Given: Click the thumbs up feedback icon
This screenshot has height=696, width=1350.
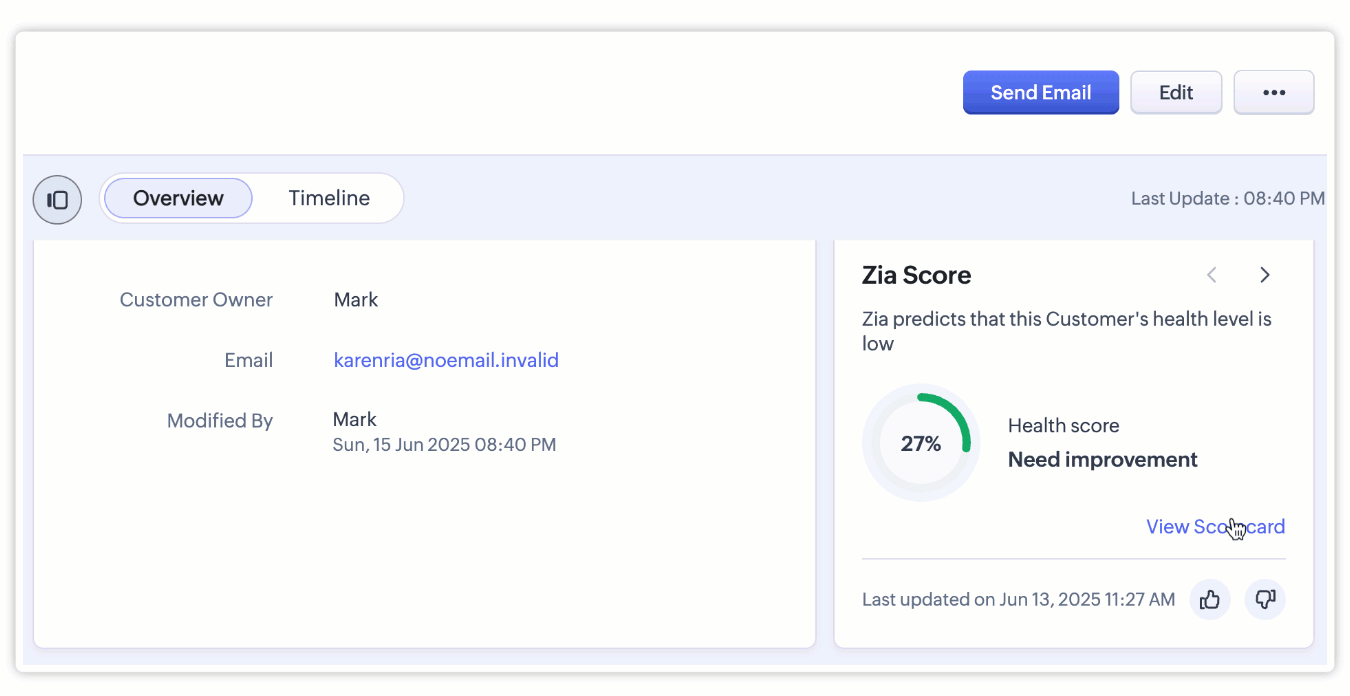Looking at the screenshot, I should tap(1210, 600).
